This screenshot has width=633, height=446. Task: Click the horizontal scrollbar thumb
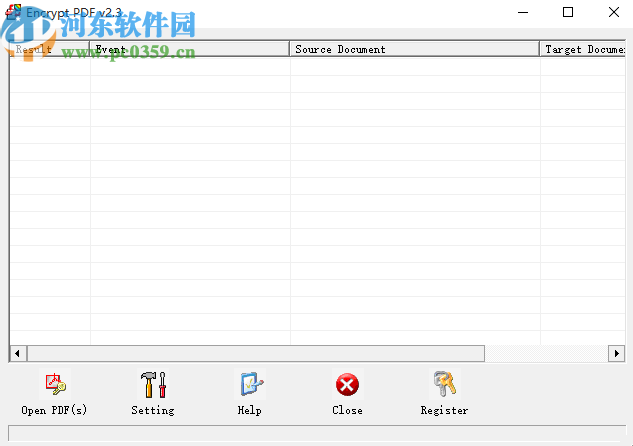pyautogui.click(x=256, y=354)
